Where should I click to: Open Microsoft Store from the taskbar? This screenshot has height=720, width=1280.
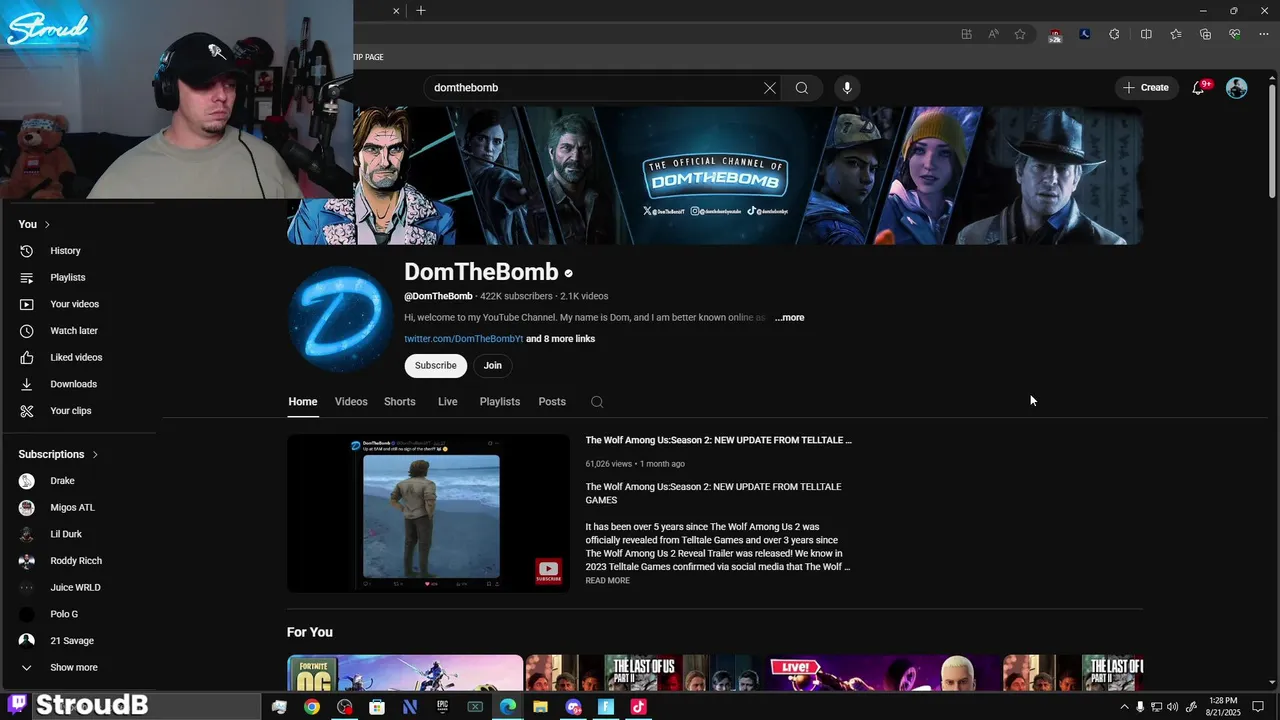pyautogui.click(x=377, y=707)
